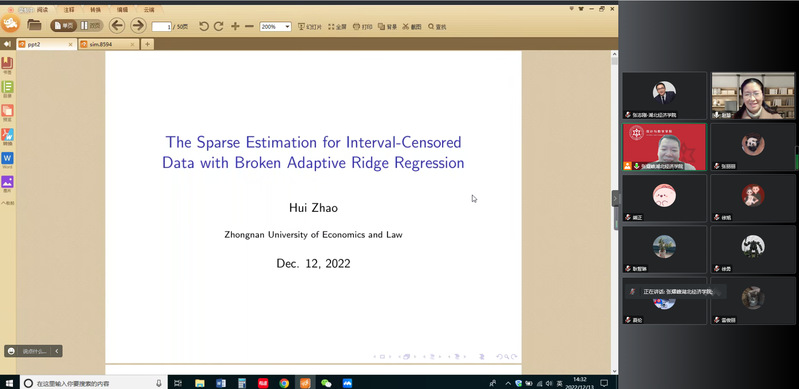Open the Word conversion sidebar icon

pyautogui.click(x=7, y=159)
